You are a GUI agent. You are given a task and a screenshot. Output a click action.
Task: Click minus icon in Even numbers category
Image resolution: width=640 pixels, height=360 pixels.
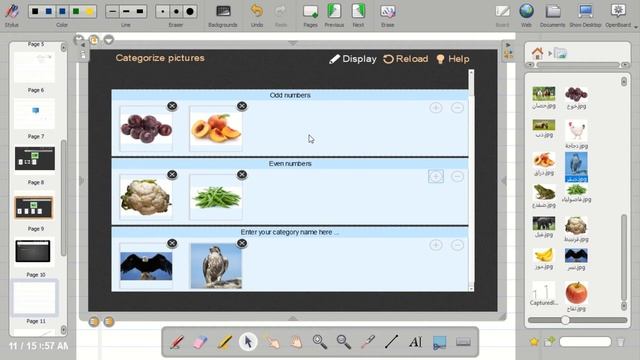pos(458,176)
